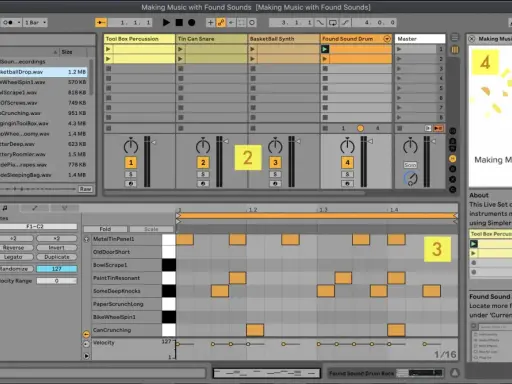Solo the Tin Can Snare track

click(203, 174)
